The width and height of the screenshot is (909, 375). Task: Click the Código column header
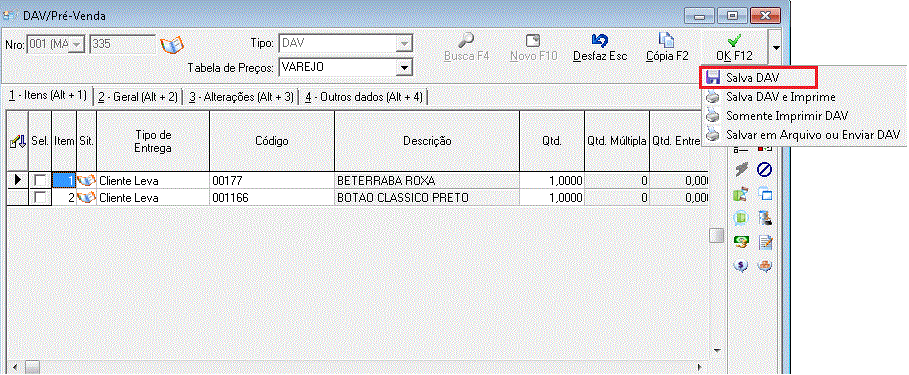pos(272,141)
